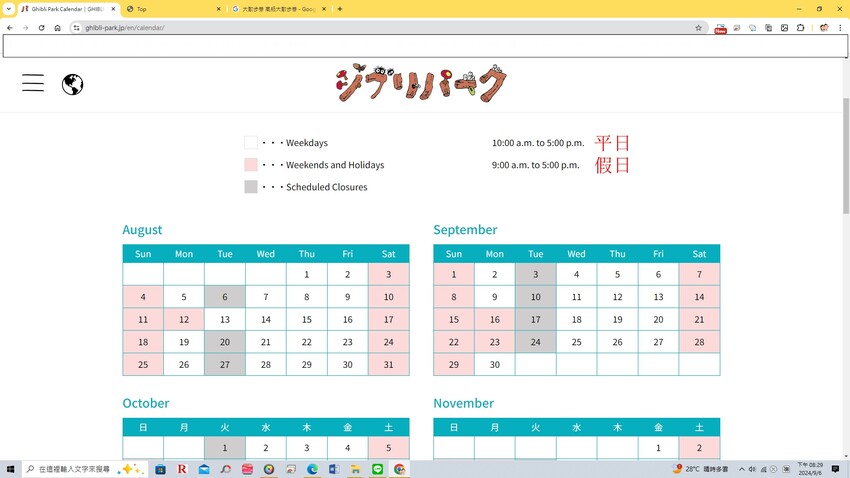Viewport: 850px width, 478px height.
Task: Open the Extensions puzzle menu
Action: [801, 28]
